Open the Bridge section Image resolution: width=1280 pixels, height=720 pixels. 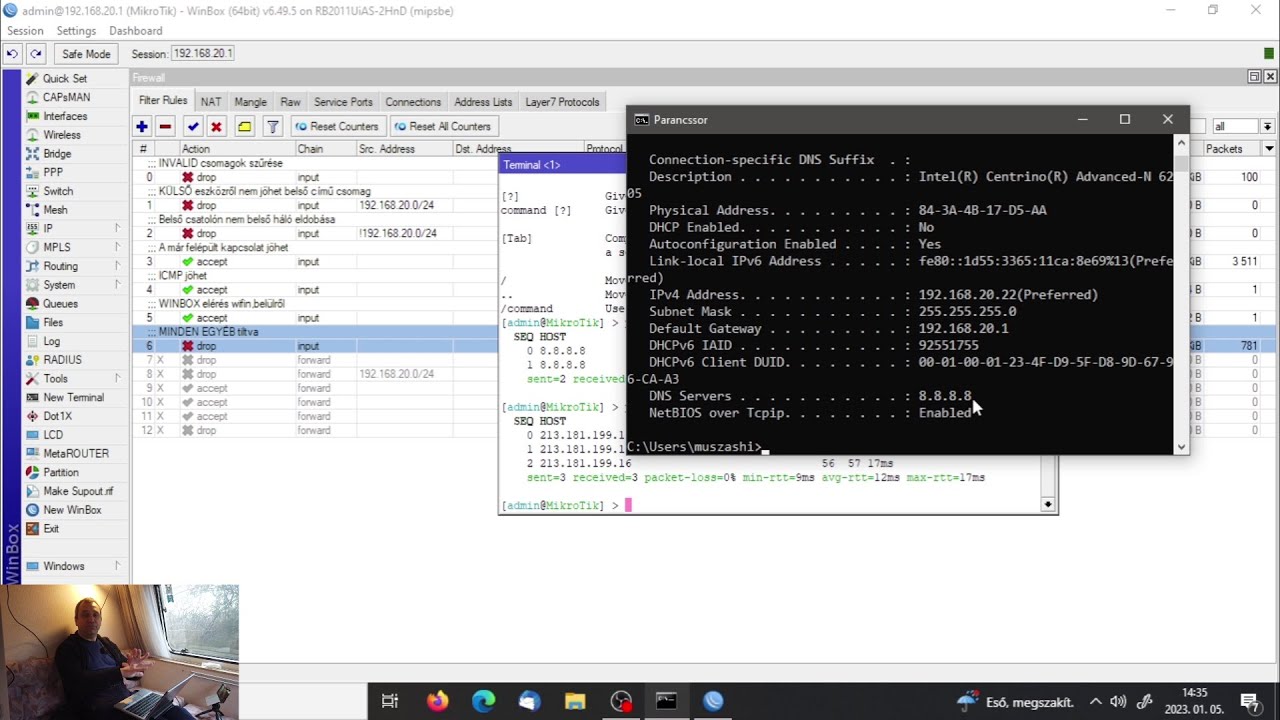pos(57,154)
